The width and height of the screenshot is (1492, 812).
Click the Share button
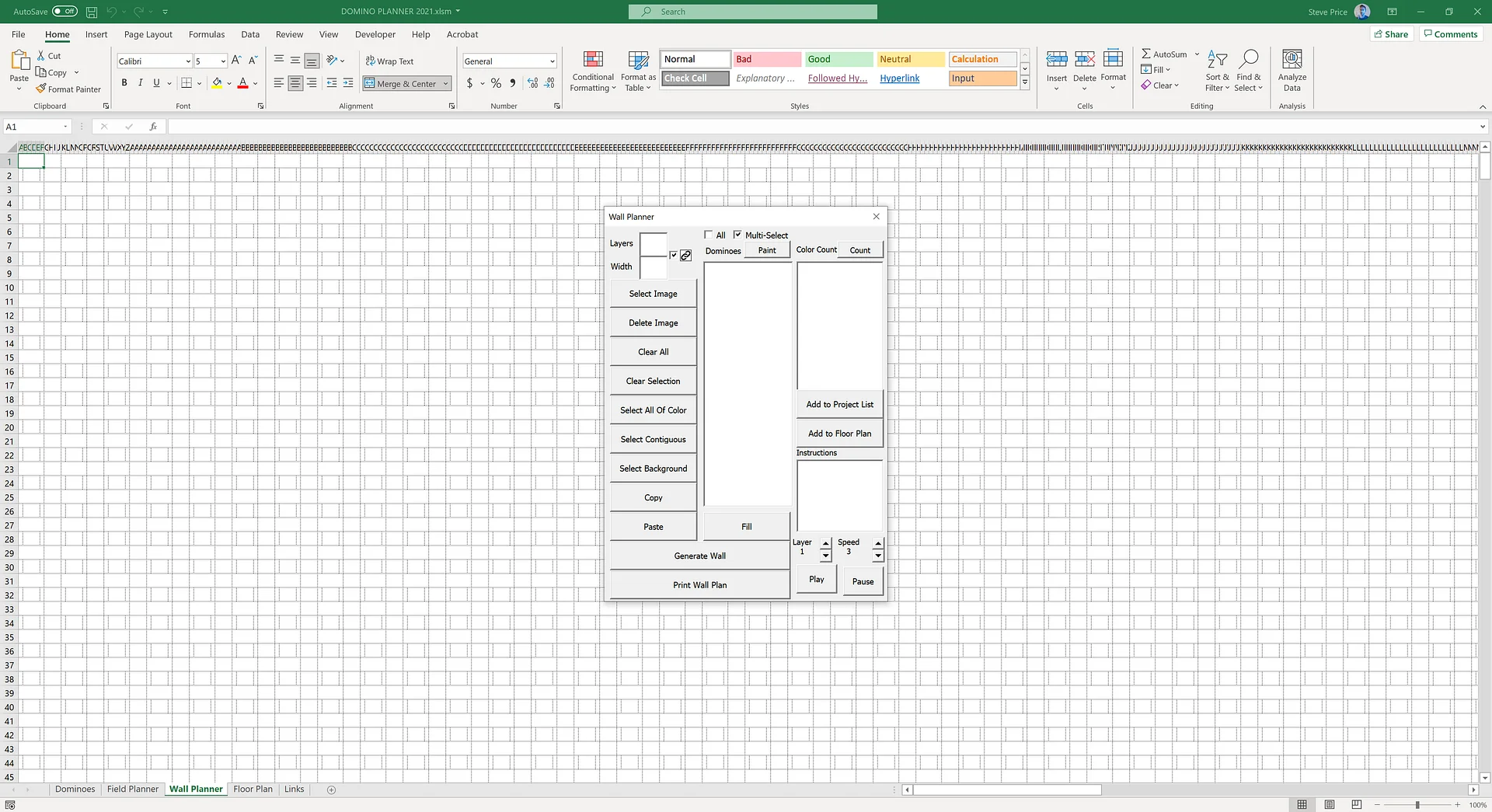tap(1391, 34)
